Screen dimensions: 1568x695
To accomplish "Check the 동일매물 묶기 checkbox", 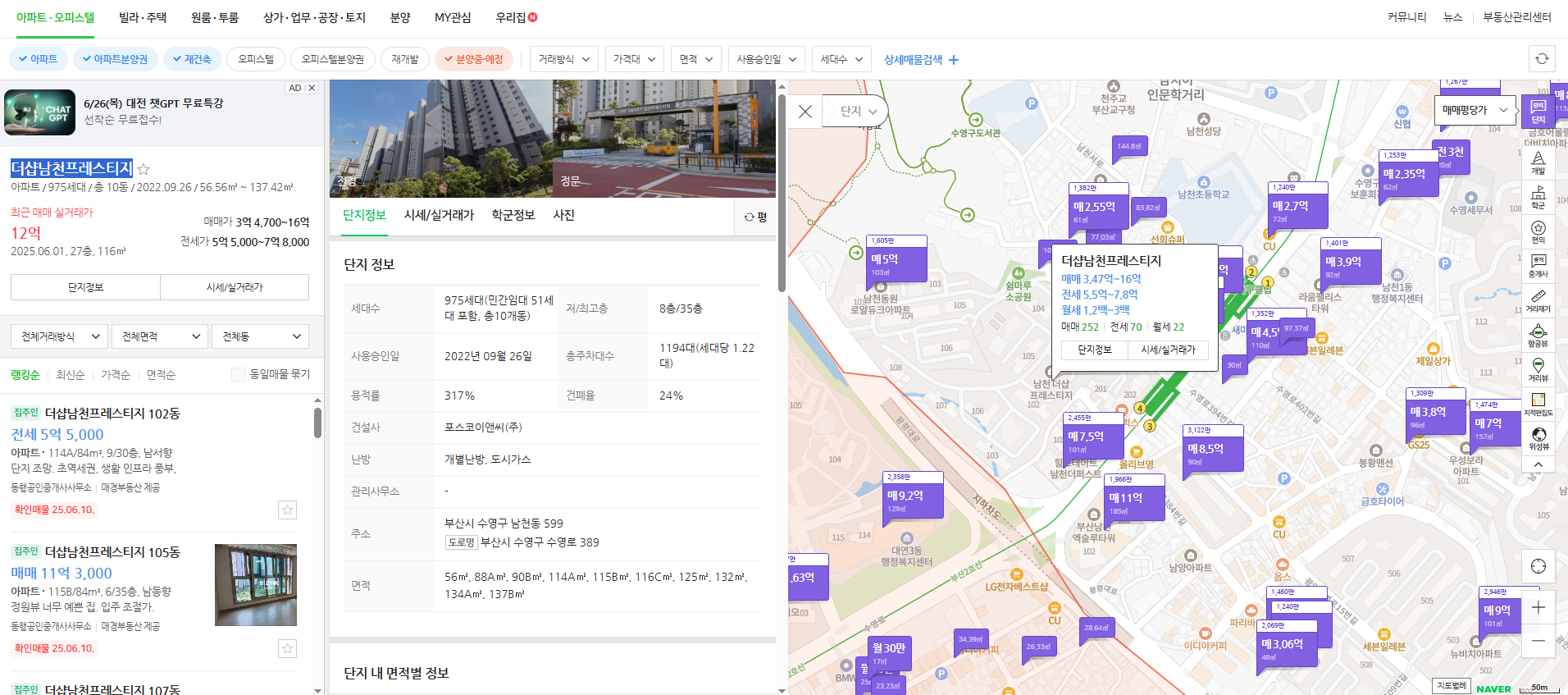I will click(238, 374).
